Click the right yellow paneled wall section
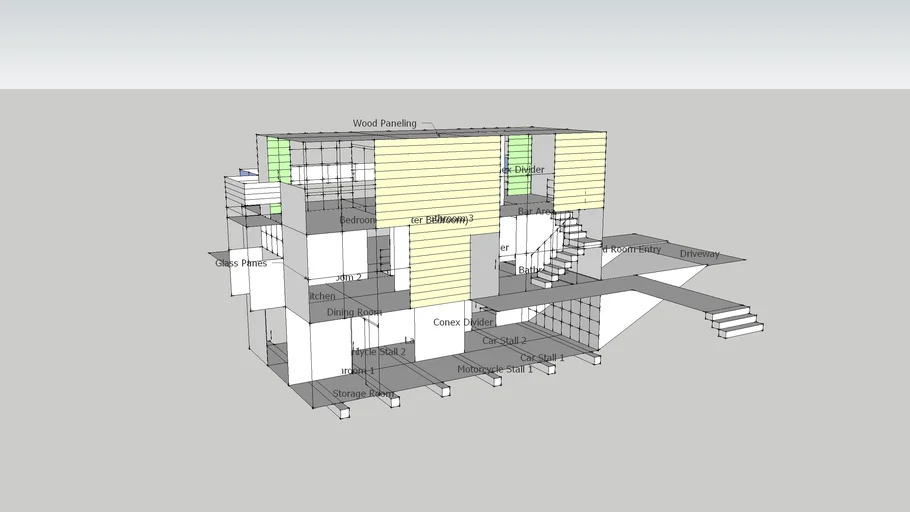This screenshot has width=910, height=512. 580,168
